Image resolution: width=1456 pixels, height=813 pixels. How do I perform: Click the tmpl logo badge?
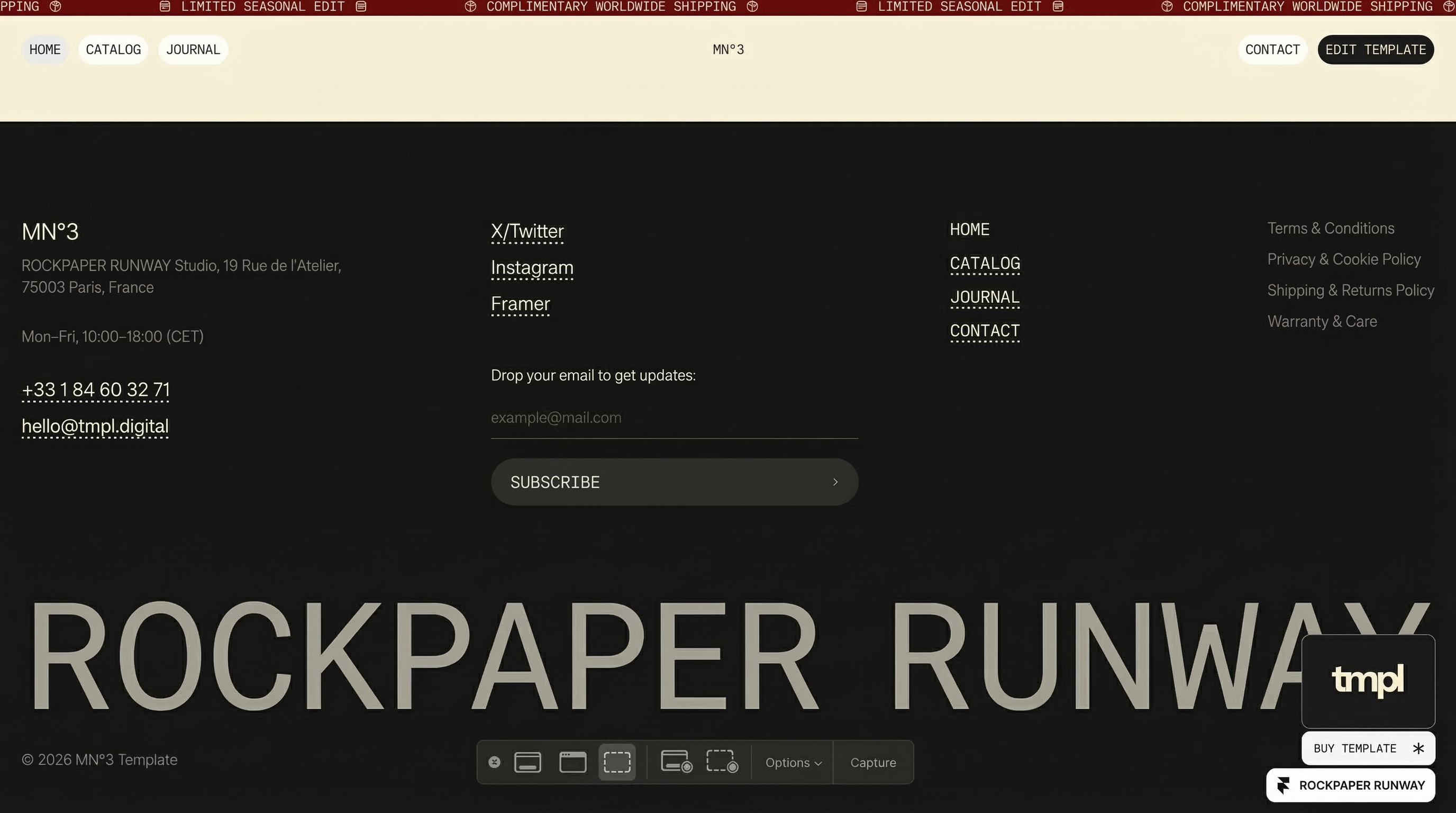(x=1368, y=681)
